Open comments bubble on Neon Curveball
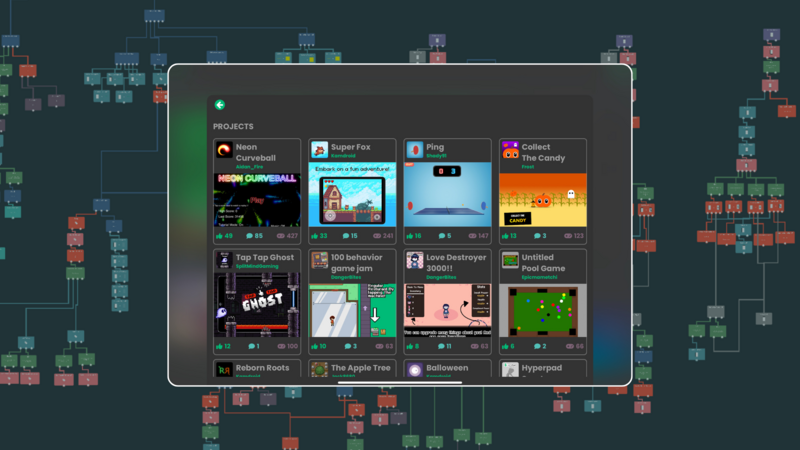 pos(249,236)
